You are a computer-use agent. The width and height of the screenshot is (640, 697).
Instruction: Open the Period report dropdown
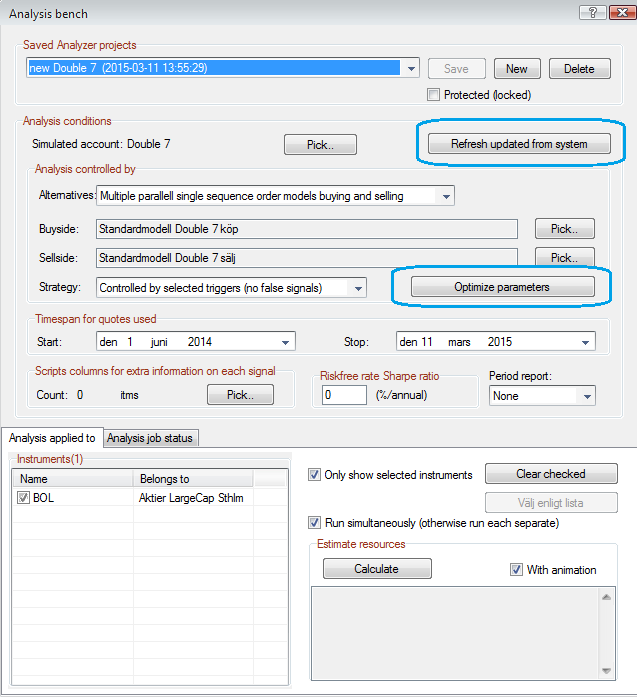point(587,396)
